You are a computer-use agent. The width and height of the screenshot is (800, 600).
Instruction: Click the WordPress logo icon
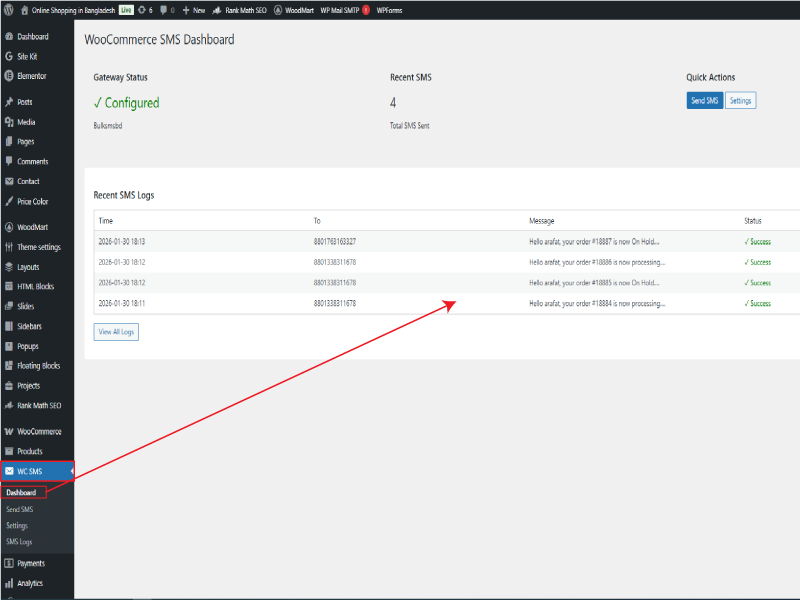(9, 9)
